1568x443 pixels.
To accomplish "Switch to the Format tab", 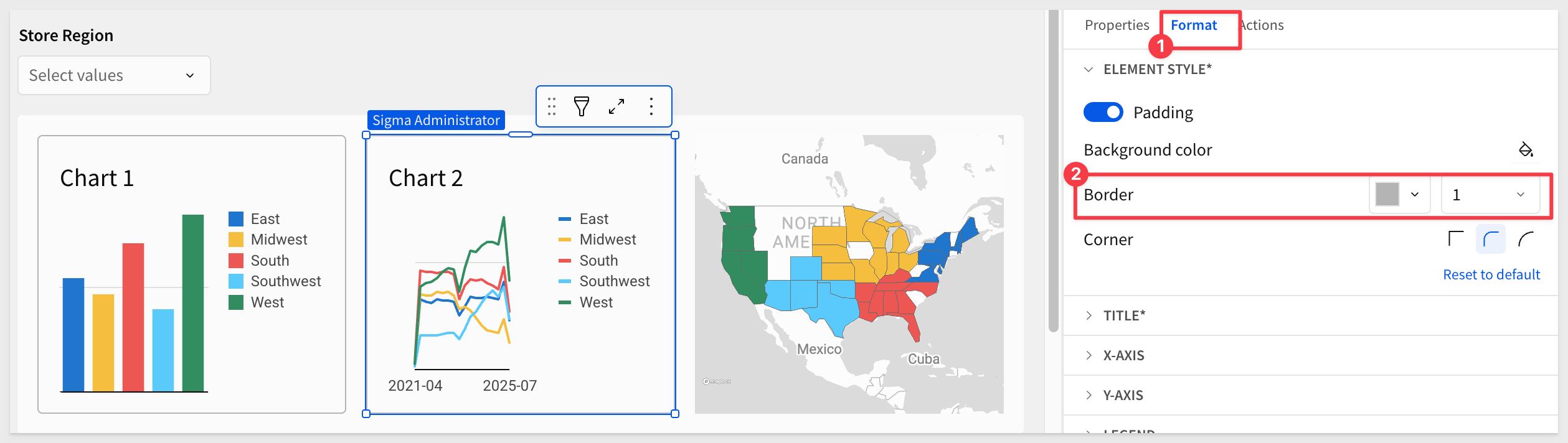I will (1193, 25).
